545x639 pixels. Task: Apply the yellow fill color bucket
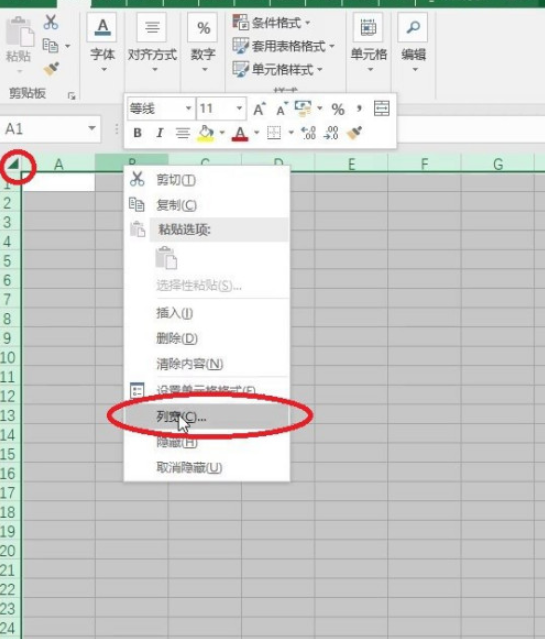pyautogui.click(x=206, y=133)
